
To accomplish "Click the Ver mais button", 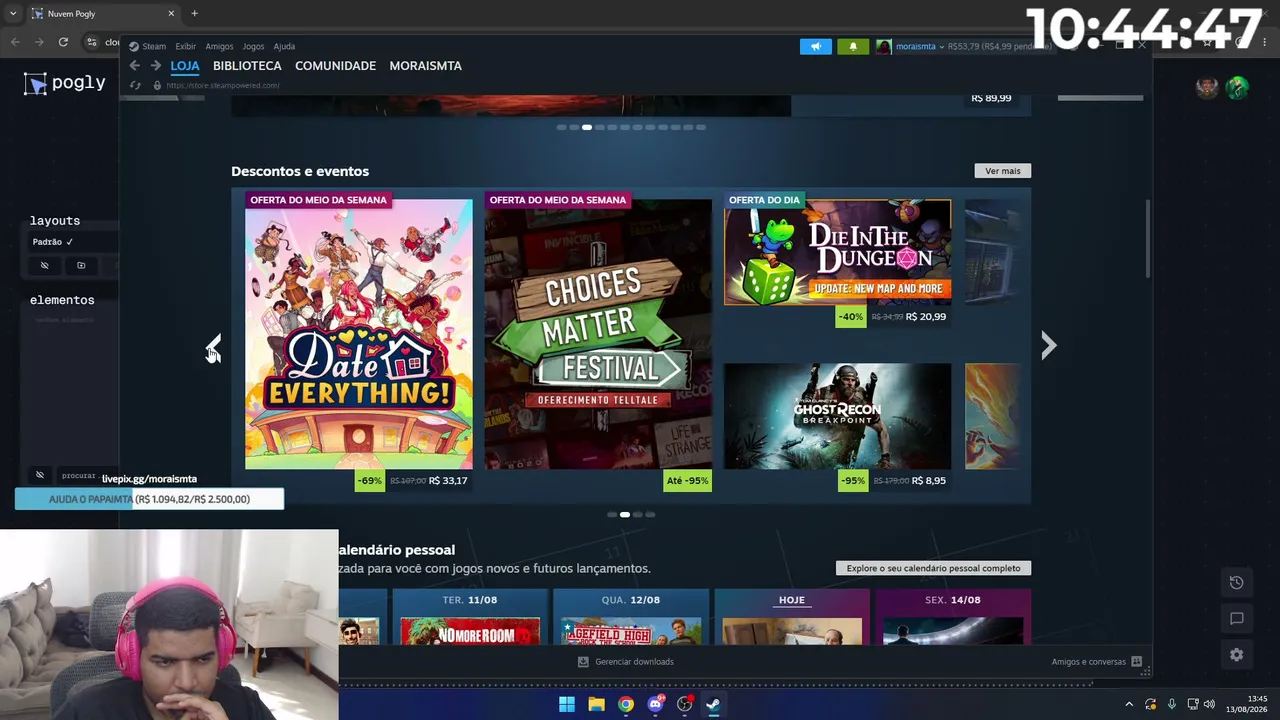I will click(x=1003, y=171).
